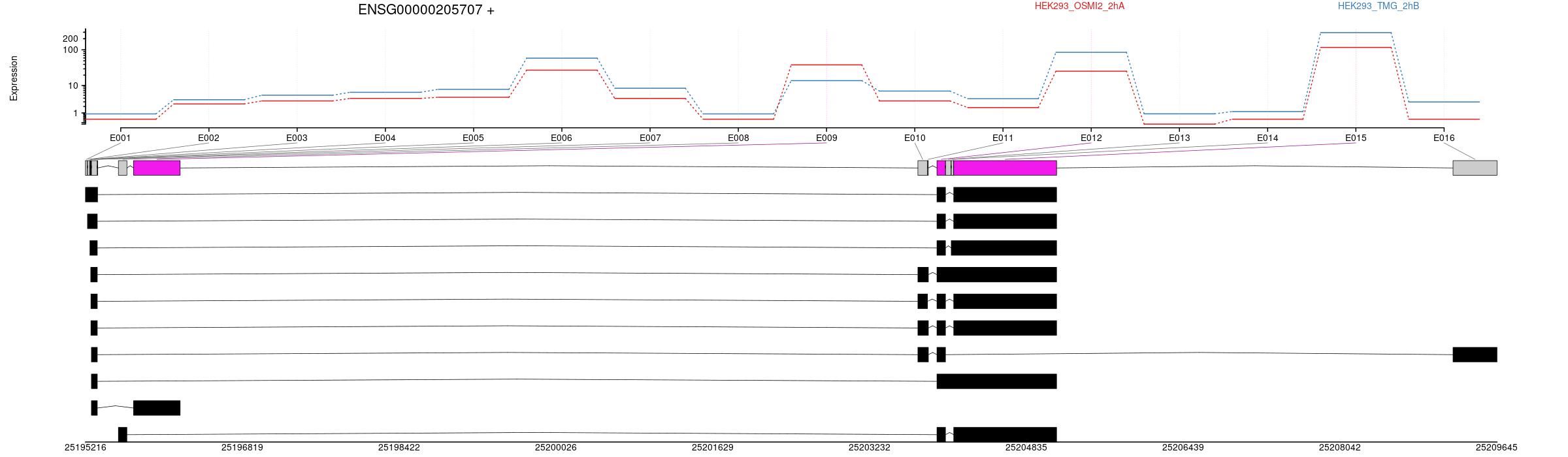1568x457 pixels.
Task: Click the 100 tick on the expression axis
Action: pos(70,50)
